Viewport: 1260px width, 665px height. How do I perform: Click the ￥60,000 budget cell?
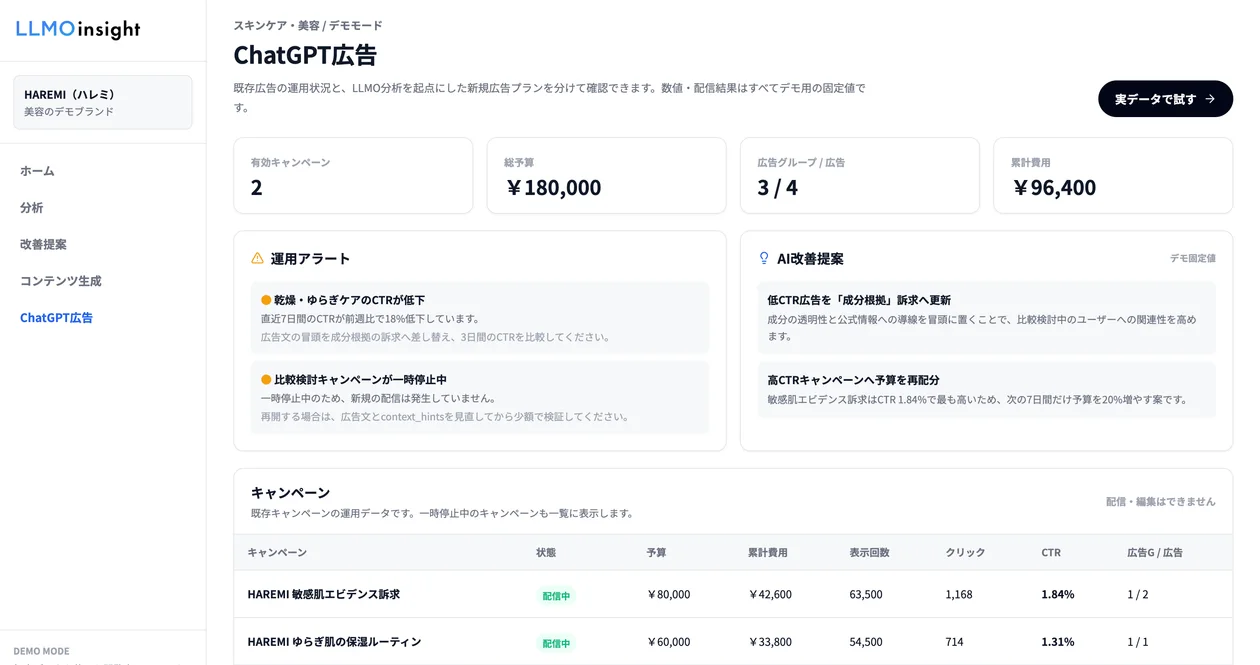(x=668, y=642)
